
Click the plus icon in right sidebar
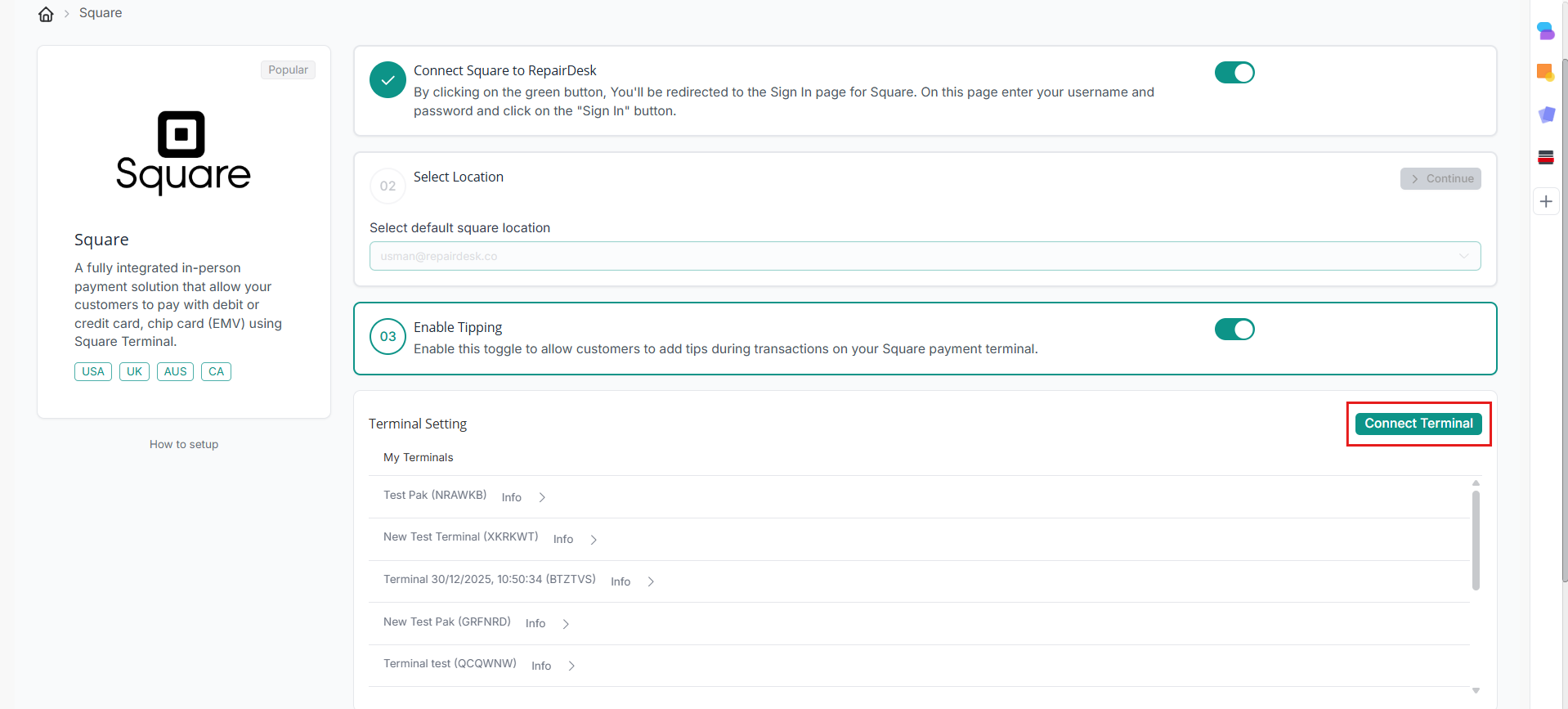click(1546, 201)
